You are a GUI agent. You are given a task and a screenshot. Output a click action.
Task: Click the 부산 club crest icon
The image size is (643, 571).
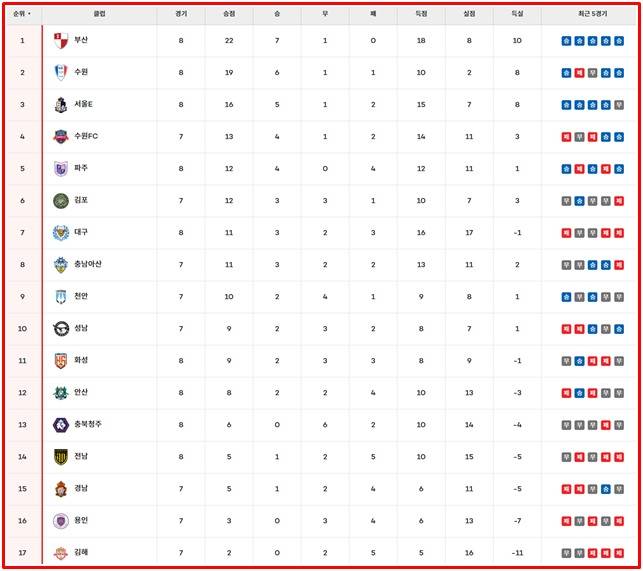(x=60, y=41)
